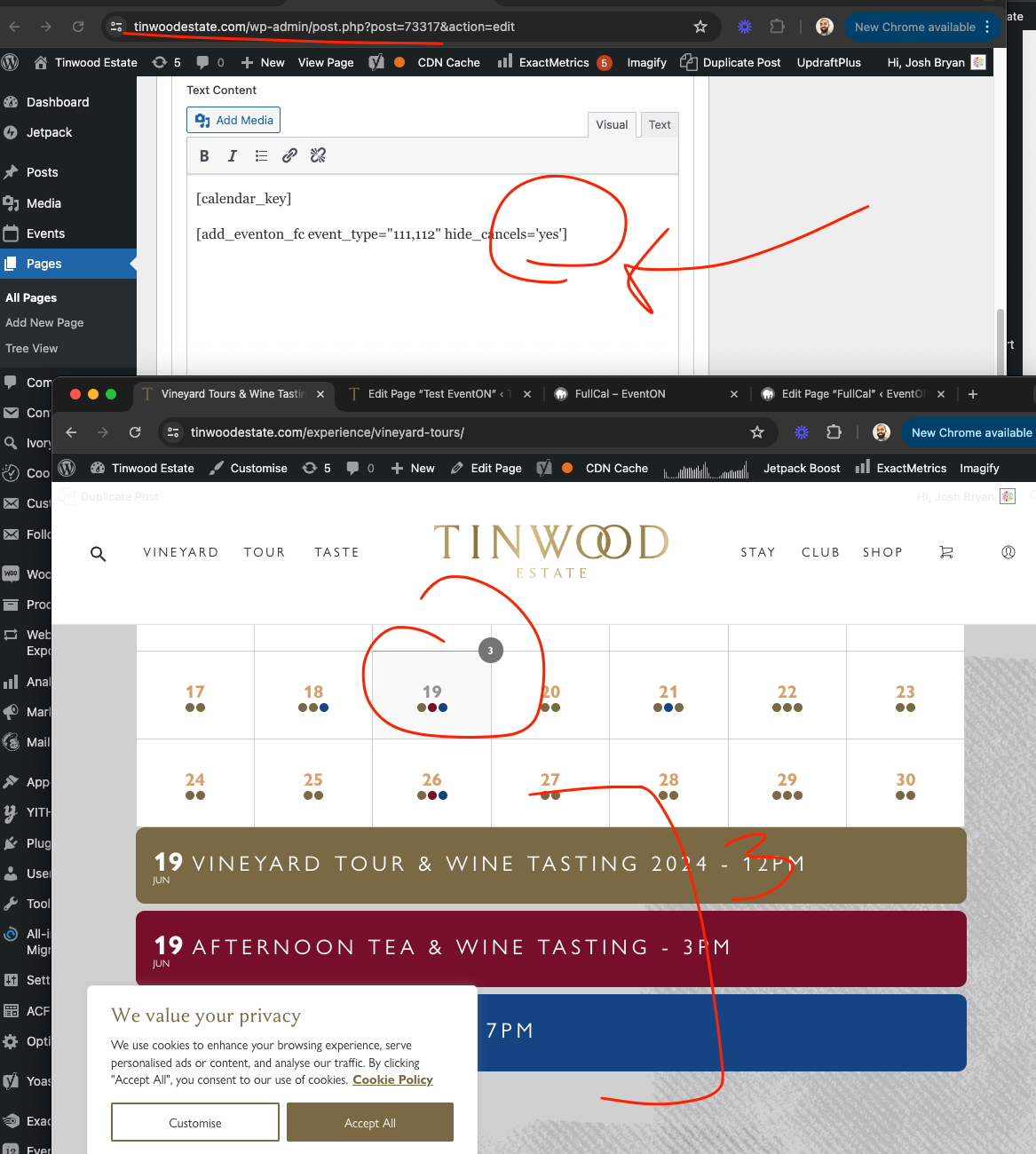Screen dimensions: 1036x1154
Task: Open Tinwood Estate site link in back admin bar
Action: [x=85, y=62]
